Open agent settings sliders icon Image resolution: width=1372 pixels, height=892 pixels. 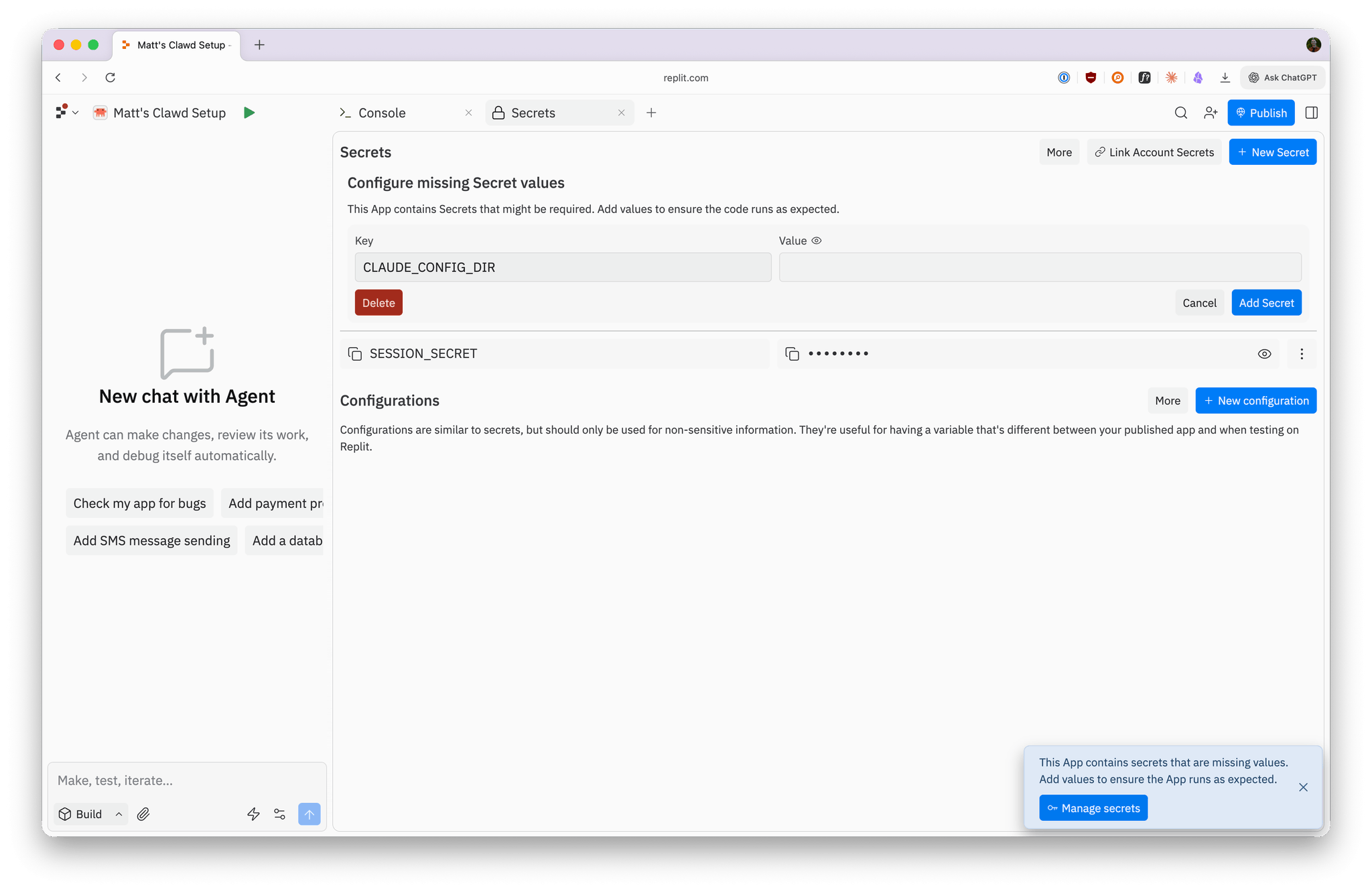pos(280,814)
